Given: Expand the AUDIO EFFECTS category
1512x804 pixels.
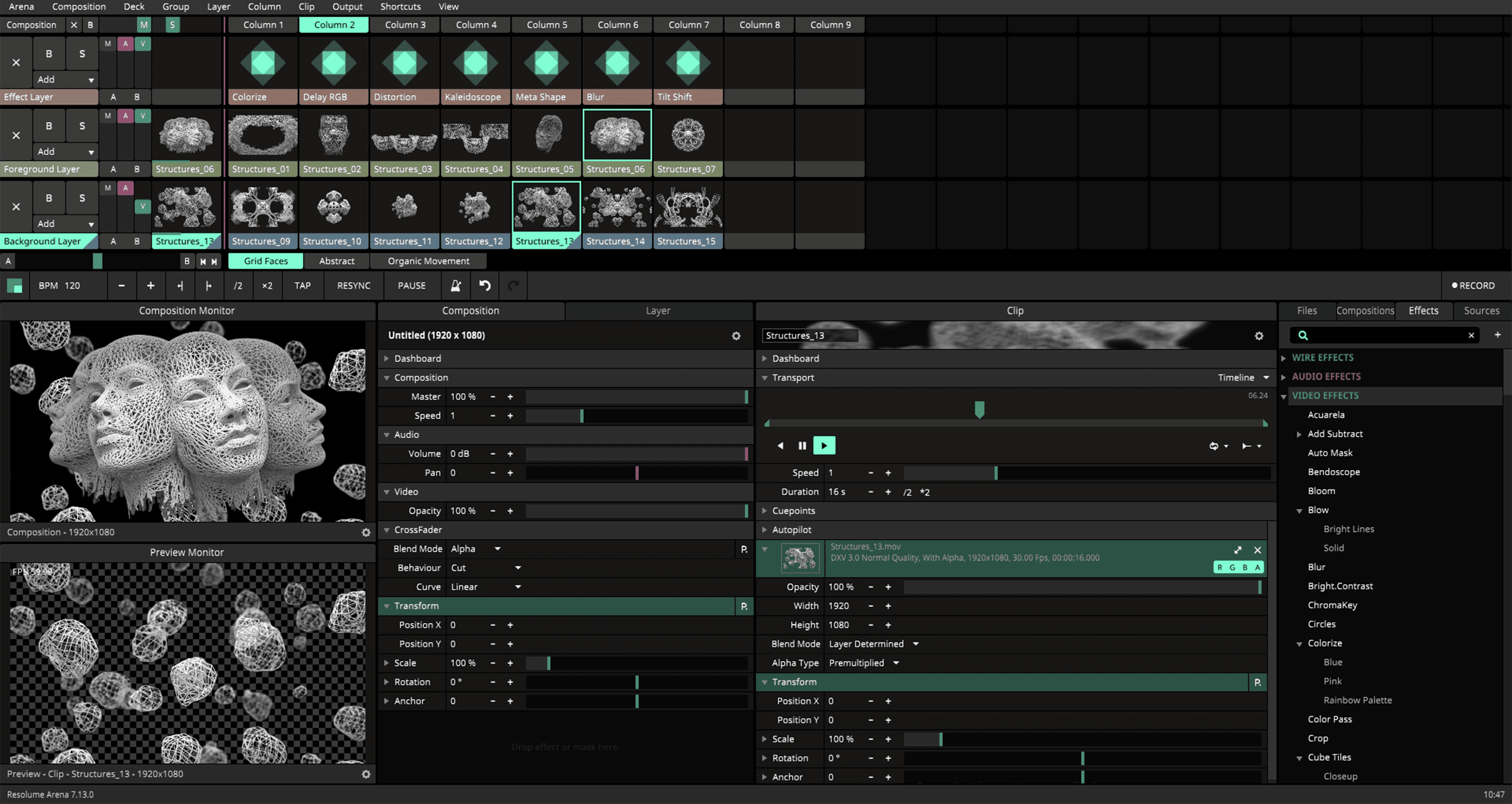Looking at the screenshot, I should (x=1326, y=376).
